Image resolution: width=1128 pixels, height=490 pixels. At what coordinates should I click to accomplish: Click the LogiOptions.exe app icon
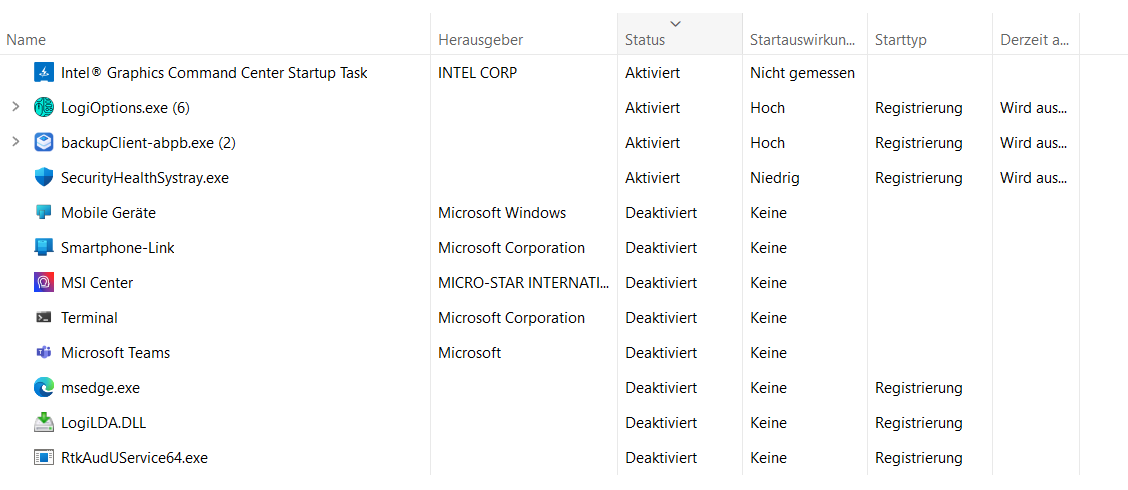(44, 108)
